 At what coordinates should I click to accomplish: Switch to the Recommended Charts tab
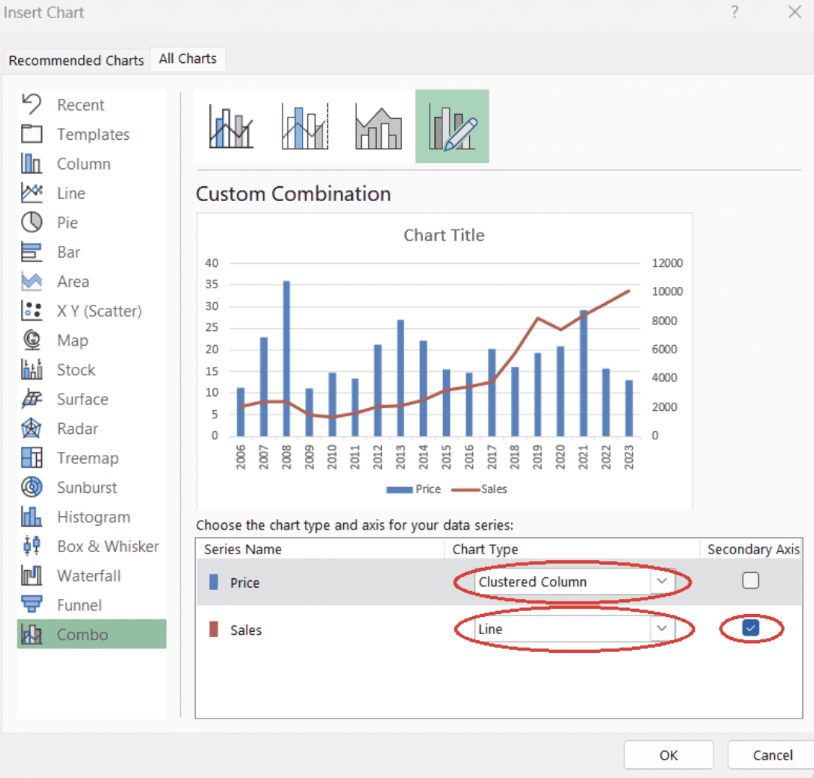76,60
